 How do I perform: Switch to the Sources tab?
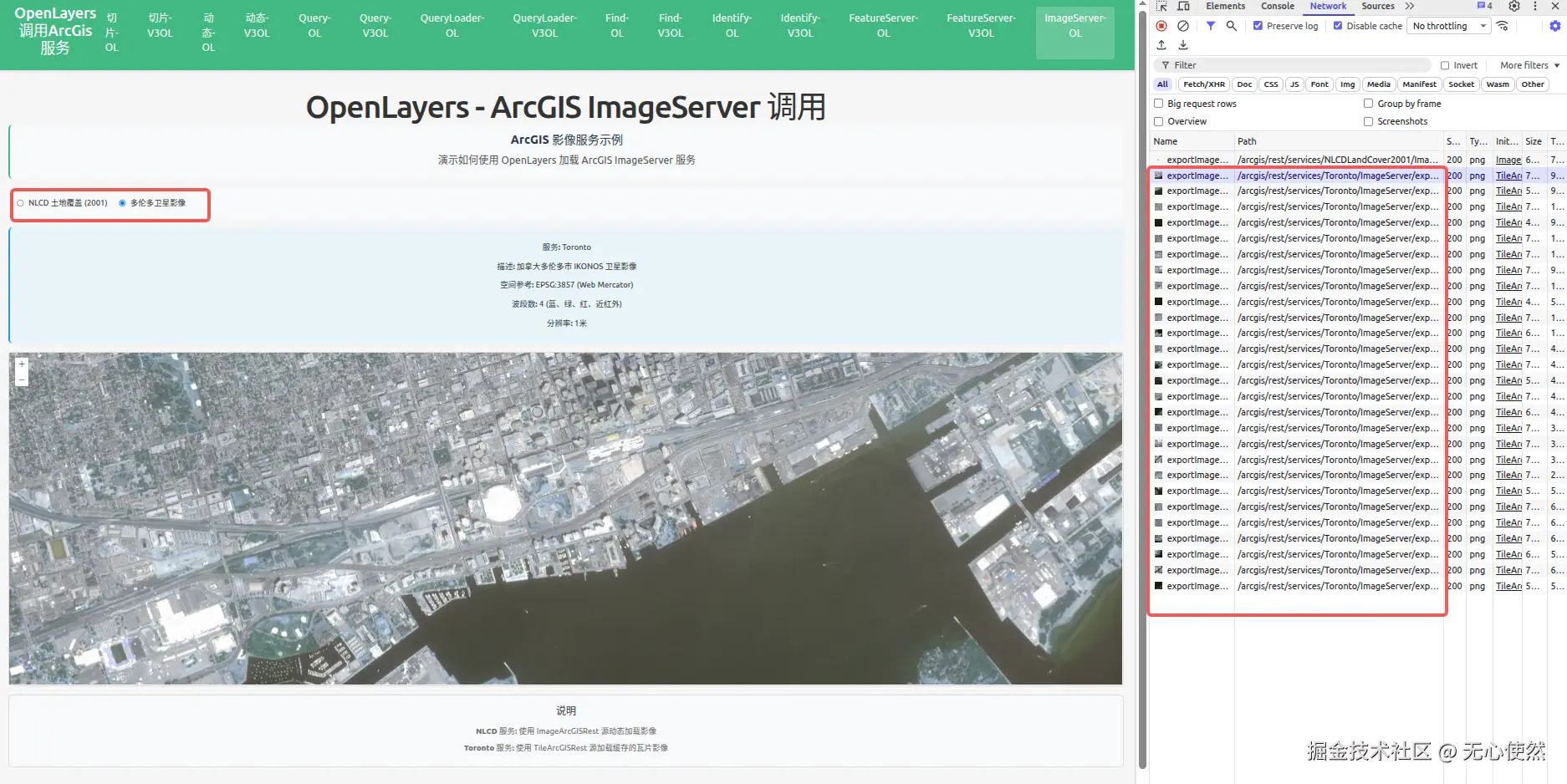pyautogui.click(x=1378, y=6)
